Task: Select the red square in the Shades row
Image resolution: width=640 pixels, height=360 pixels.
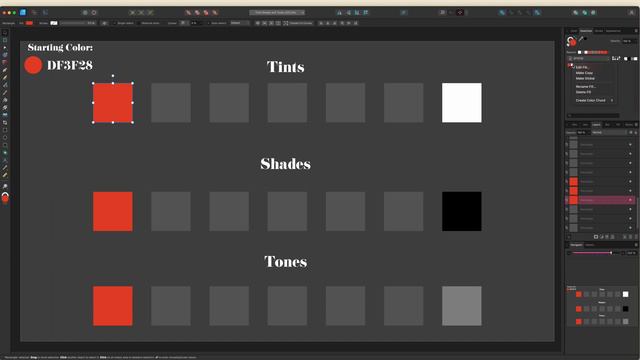Action: [x=113, y=211]
